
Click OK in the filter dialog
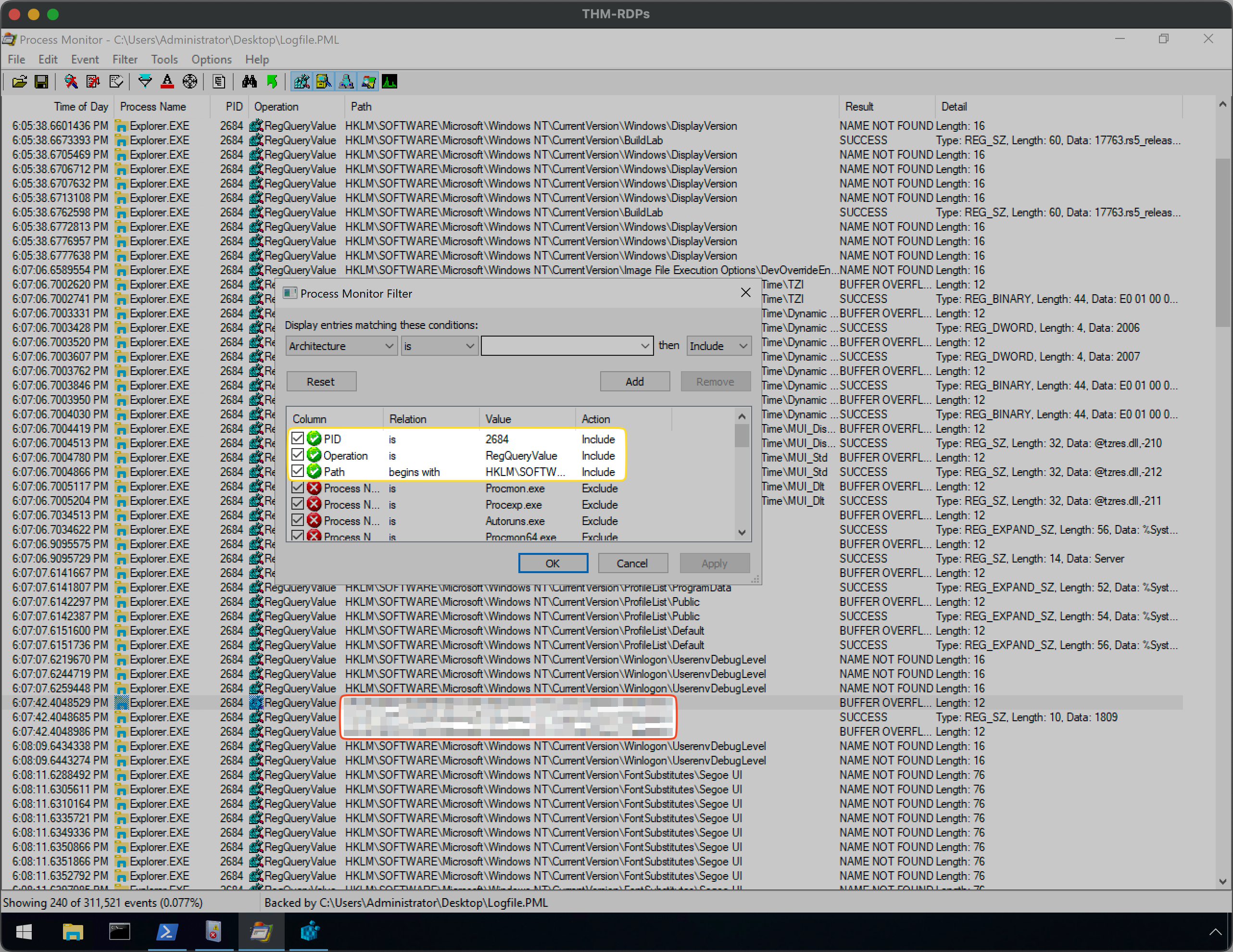click(x=553, y=563)
